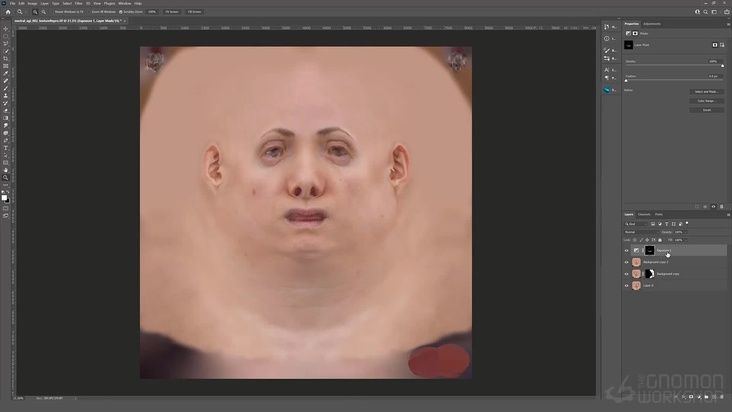Switch to the Channels tab
The height and width of the screenshot is (412, 732).
click(x=644, y=215)
